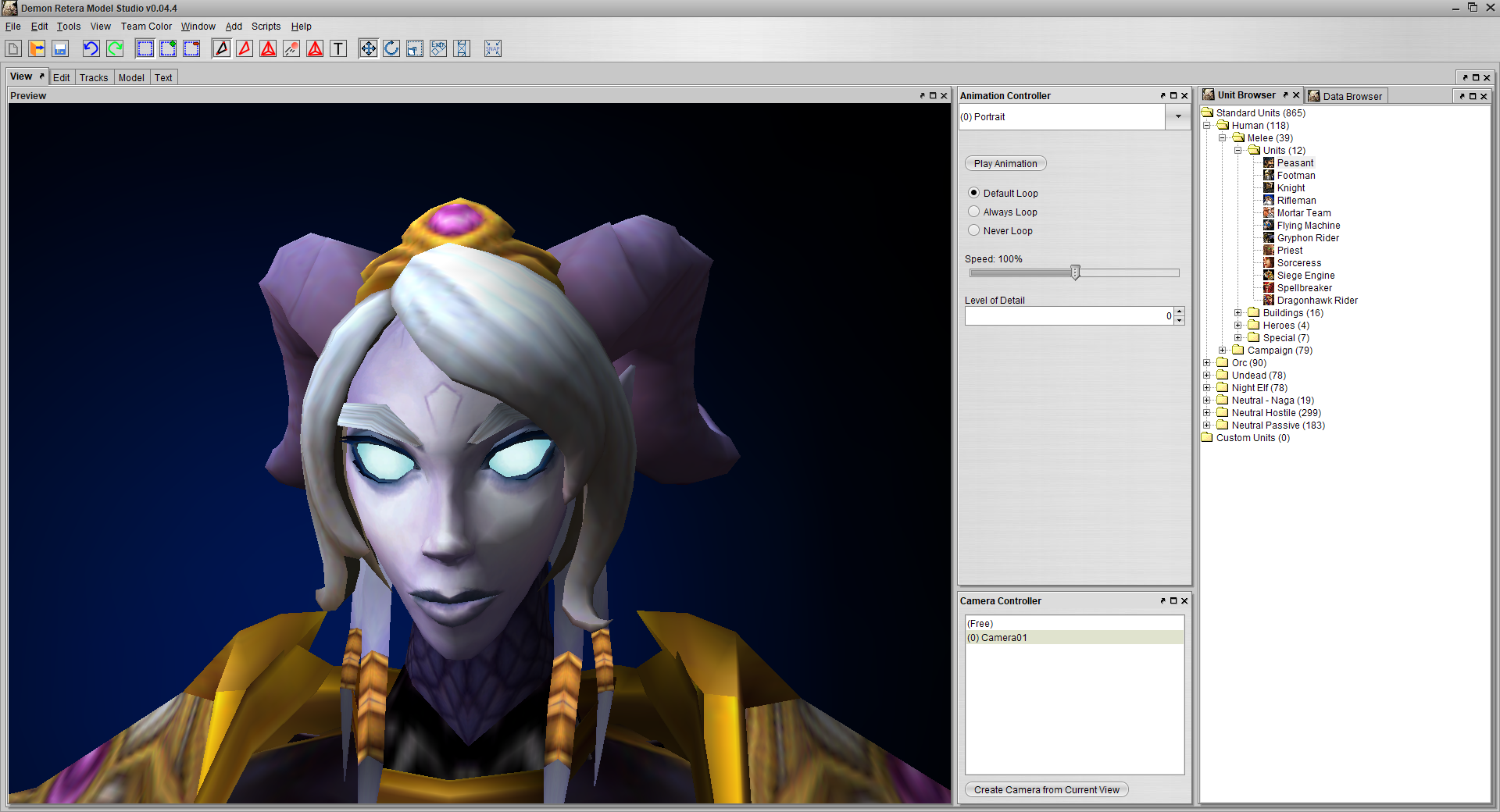Switch to the Tracks tab
This screenshot has height=812, width=1500.
coord(94,77)
